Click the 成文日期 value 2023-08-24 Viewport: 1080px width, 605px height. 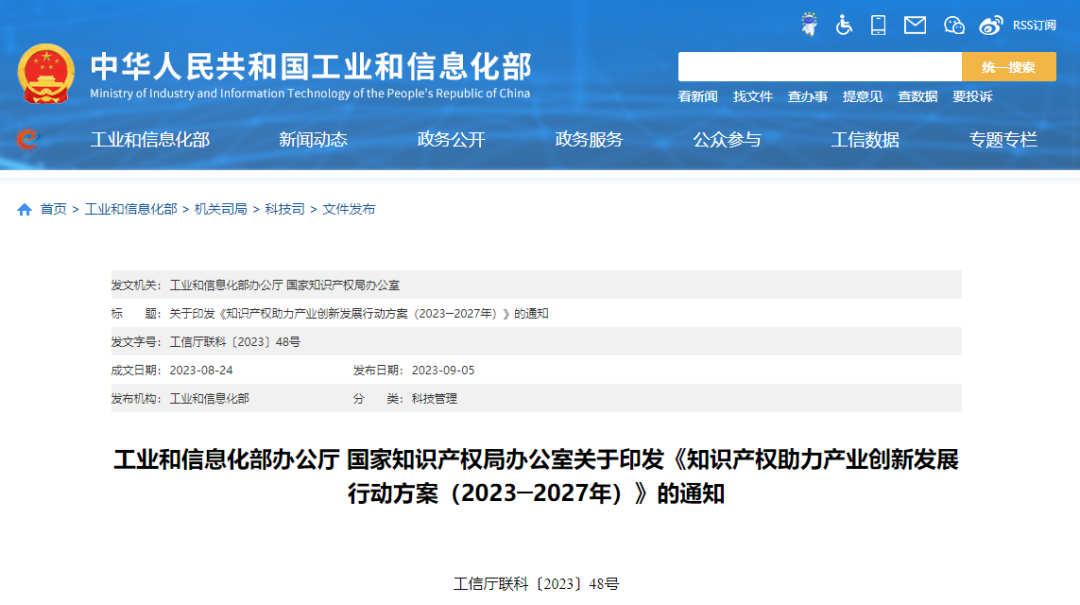(x=201, y=371)
